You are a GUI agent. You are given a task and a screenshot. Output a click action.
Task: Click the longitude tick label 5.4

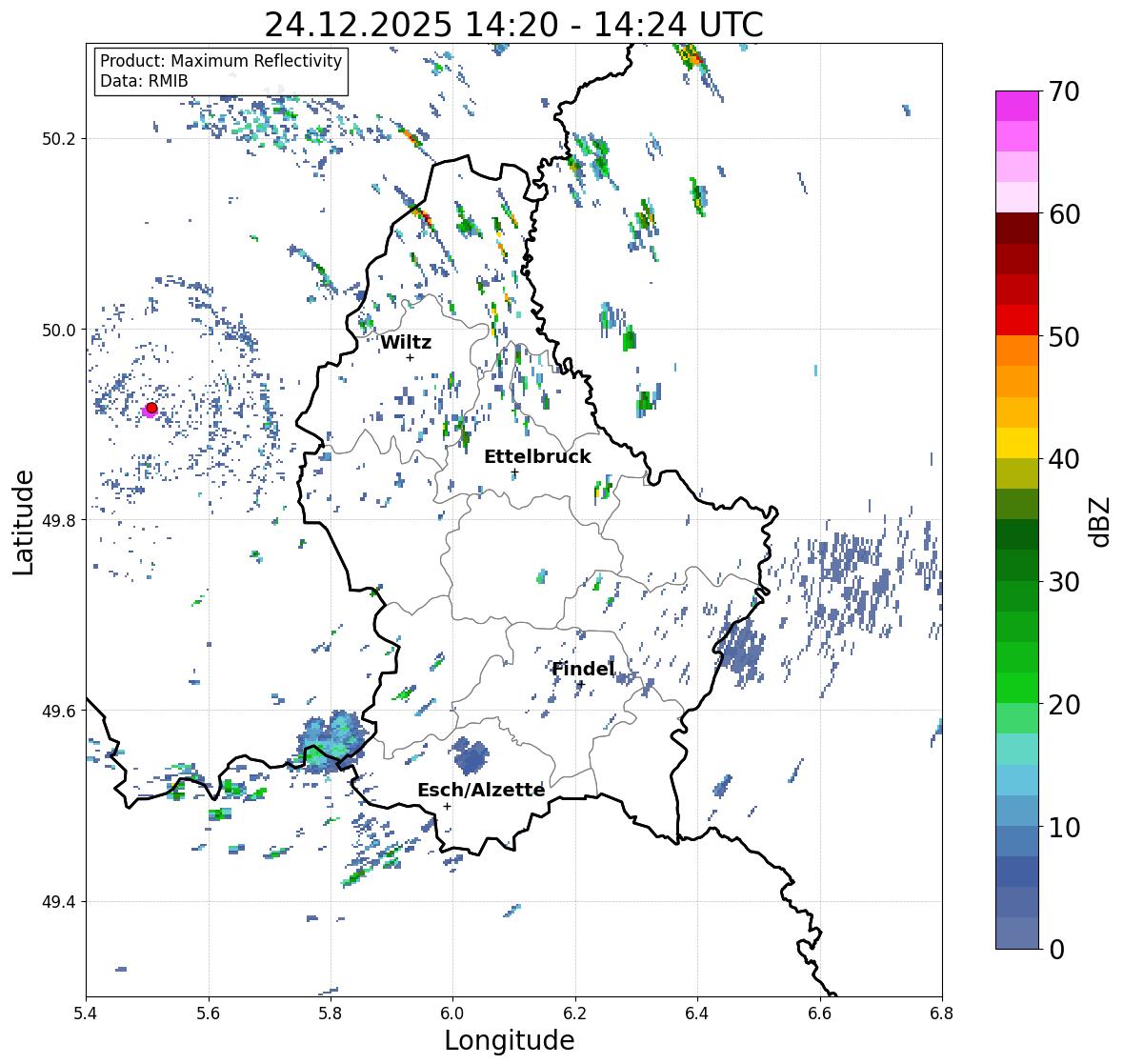(x=86, y=1014)
